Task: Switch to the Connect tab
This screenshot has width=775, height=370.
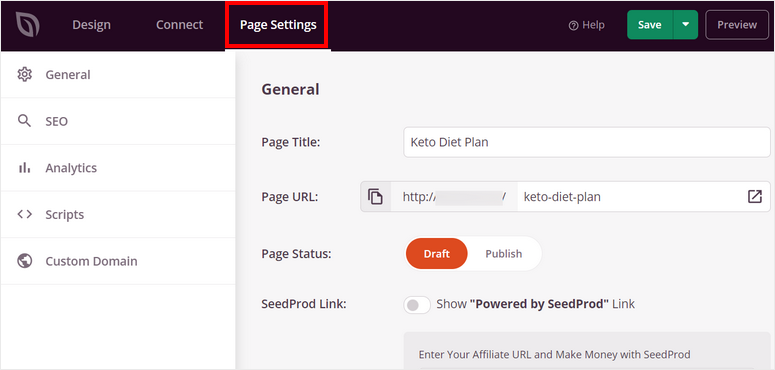Action: tap(179, 25)
